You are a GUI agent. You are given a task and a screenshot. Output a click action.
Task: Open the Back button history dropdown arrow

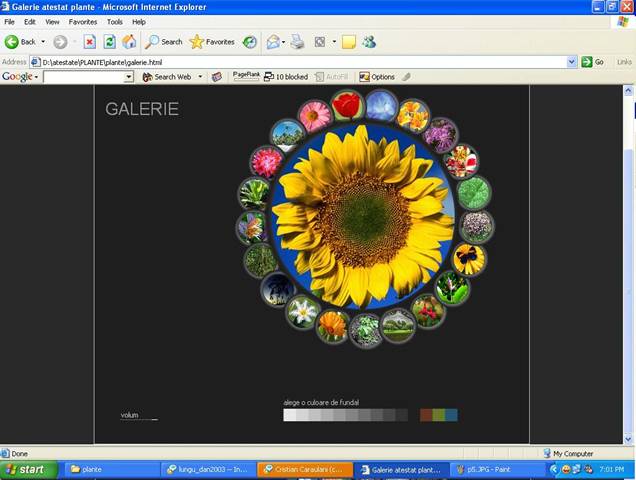click(x=45, y=42)
